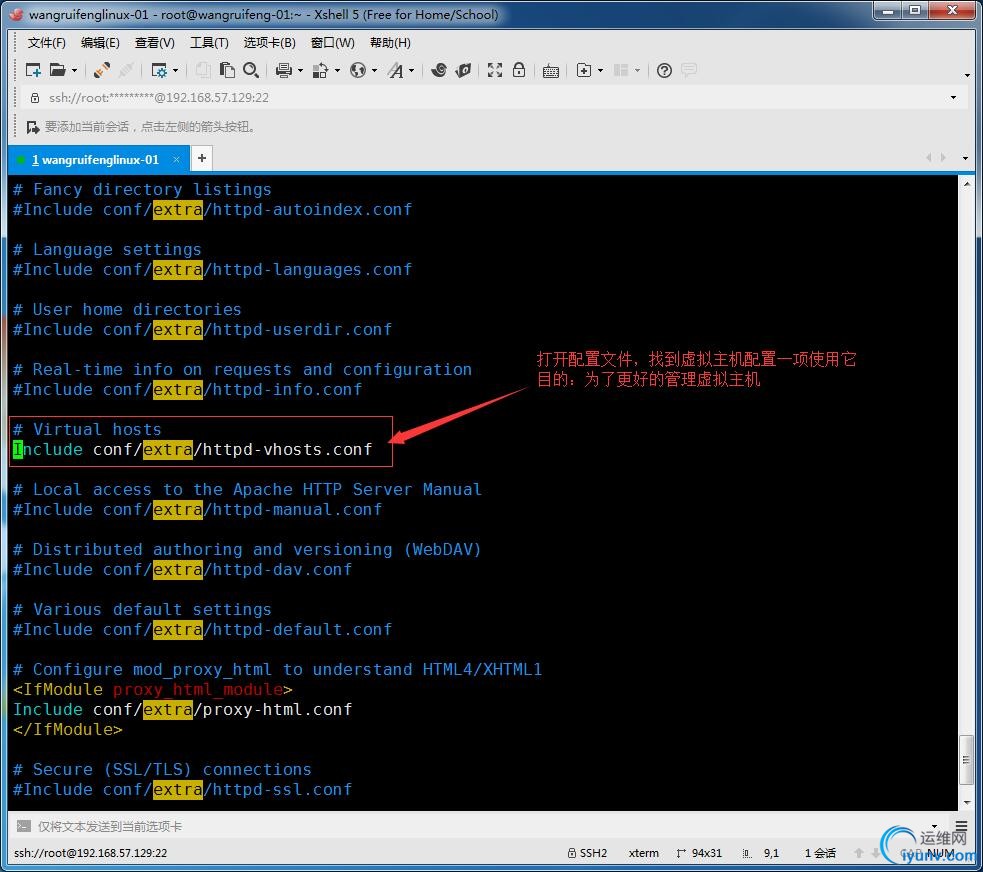Open the dropdown arrow beside the Font icon
This screenshot has width=983, height=872.
click(412, 70)
